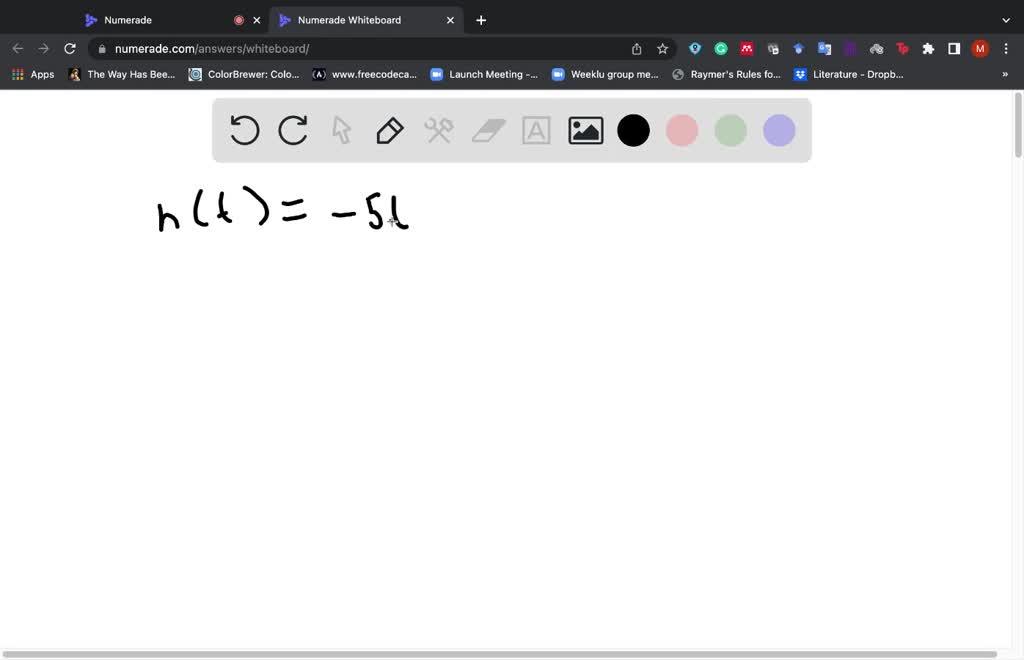Open the blue shield location extension

pos(695,49)
